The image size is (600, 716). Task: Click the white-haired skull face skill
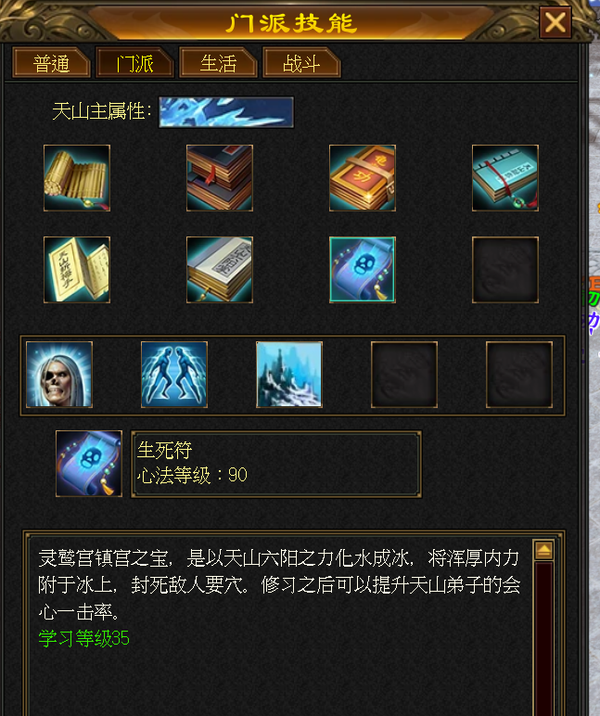(x=59, y=374)
